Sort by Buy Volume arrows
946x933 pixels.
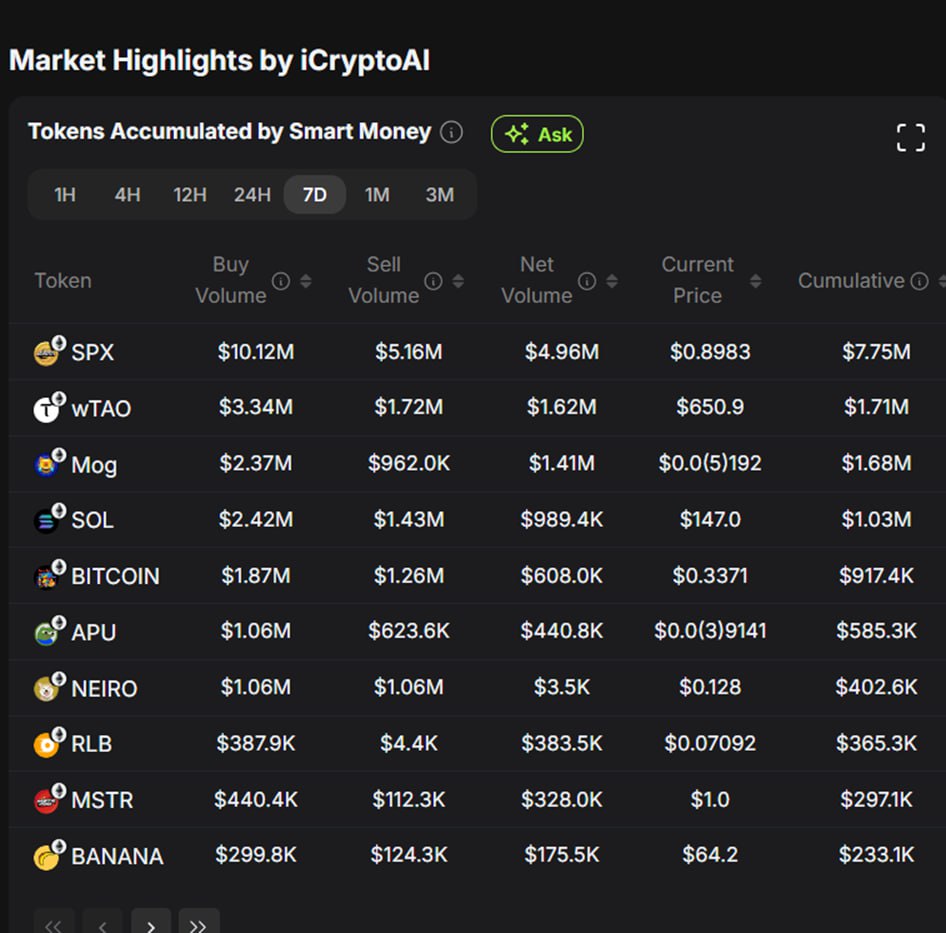point(306,281)
